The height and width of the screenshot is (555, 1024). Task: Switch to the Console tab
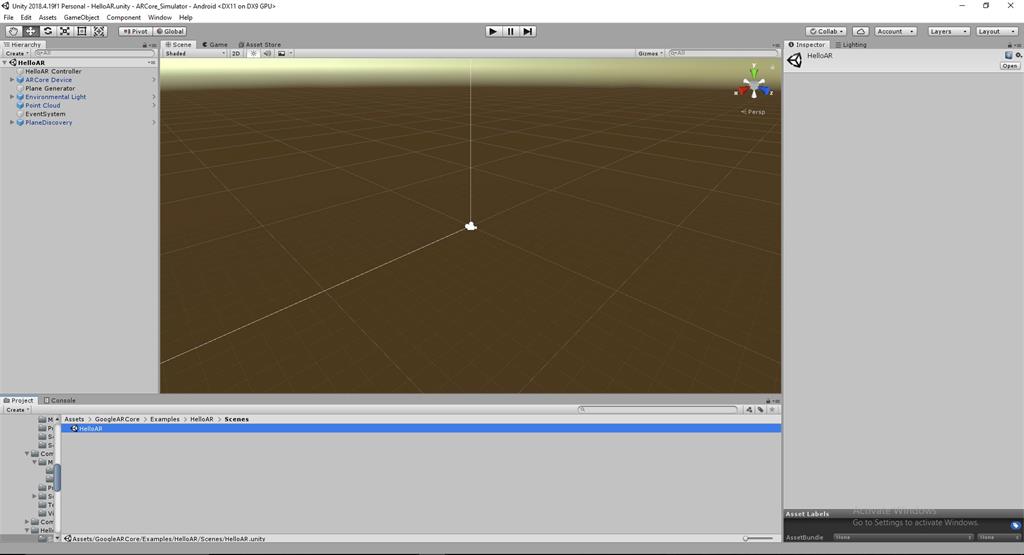pos(59,401)
